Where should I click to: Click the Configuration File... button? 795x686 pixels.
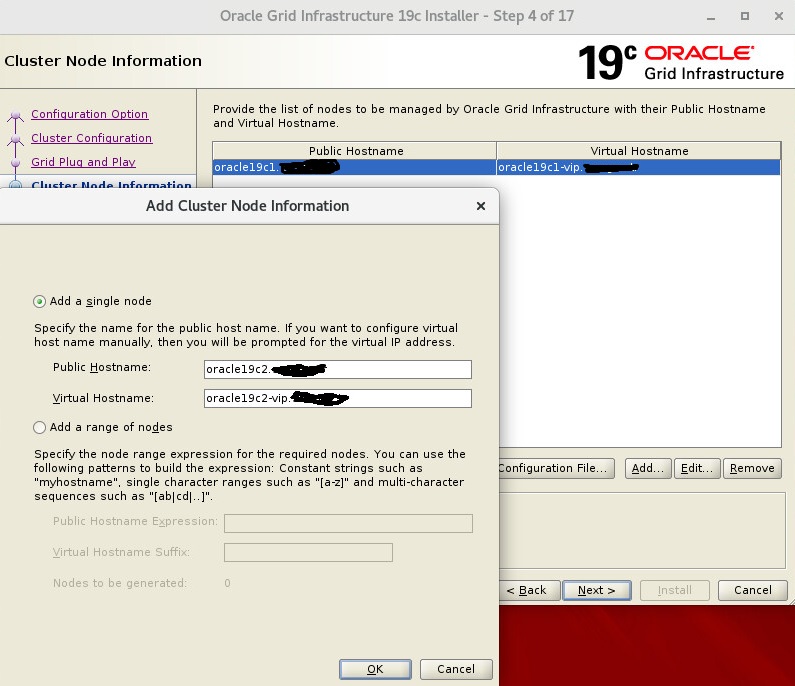click(x=556, y=468)
